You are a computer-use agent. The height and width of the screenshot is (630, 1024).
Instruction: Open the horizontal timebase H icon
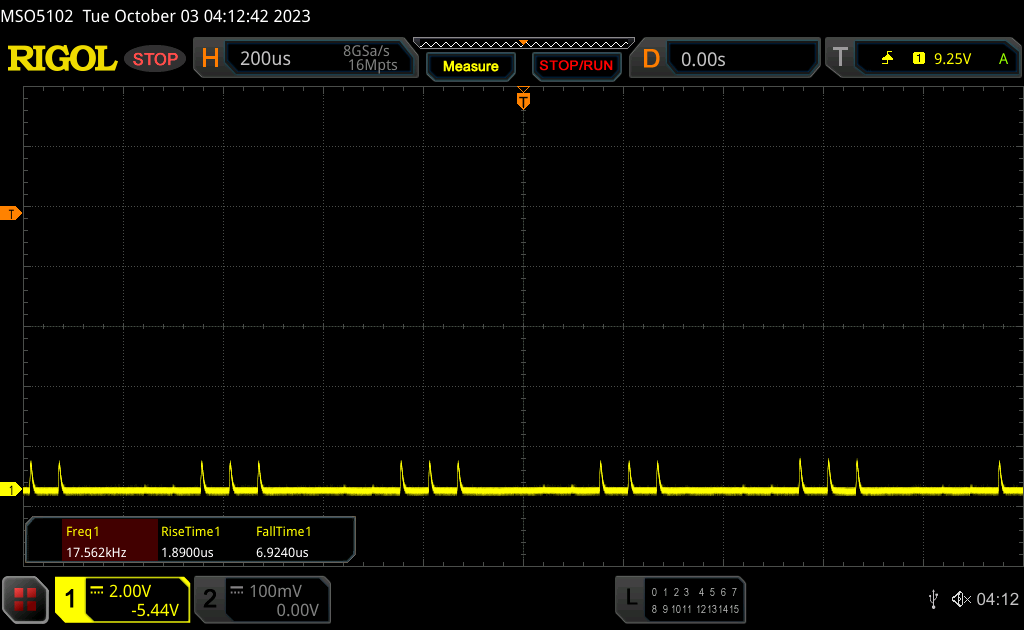point(210,58)
